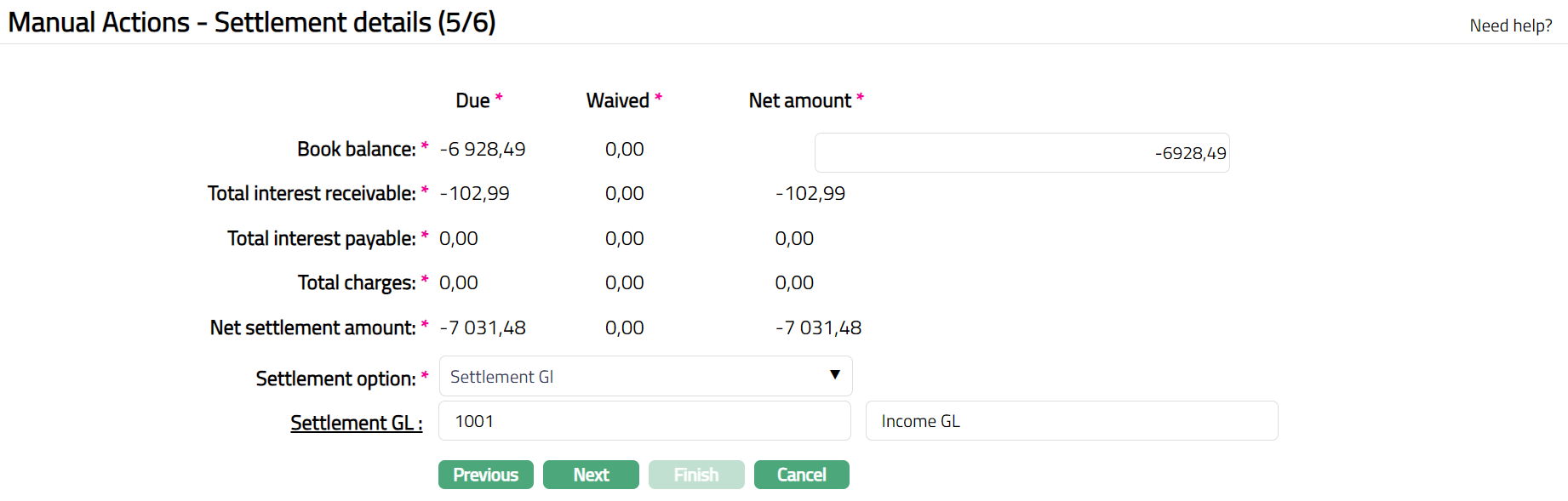Select the Waived column header
This screenshot has height=501, width=1568.
point(617,100)
